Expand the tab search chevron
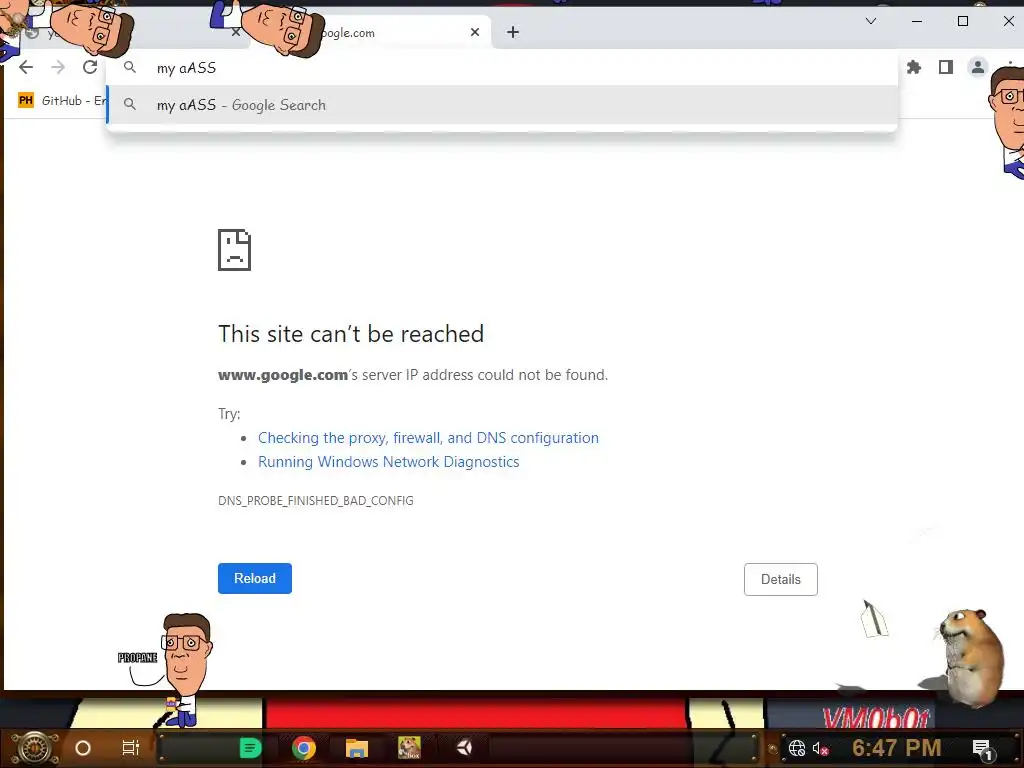The image size is (1024, 768). pos(871,21)
